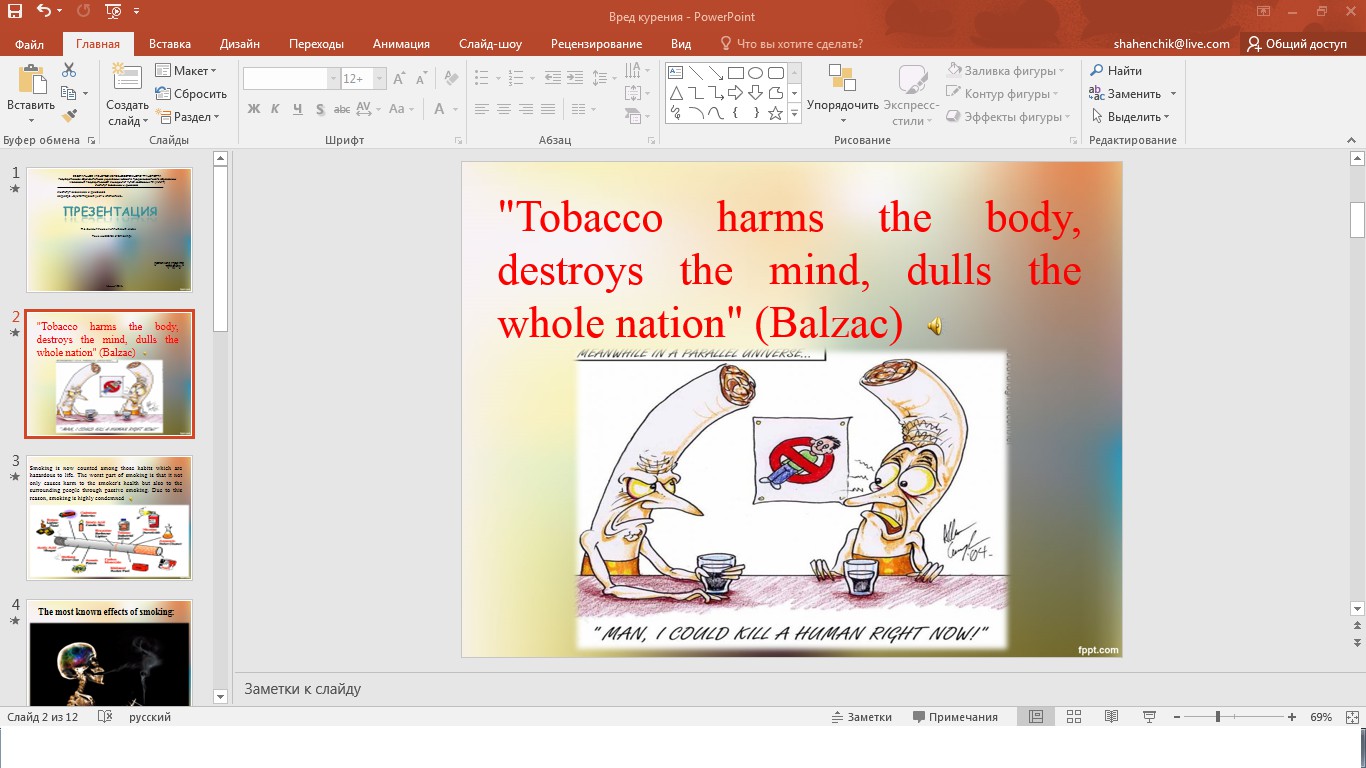
Task: Toggle underline Ч formatting
Action: coord(298,109)
